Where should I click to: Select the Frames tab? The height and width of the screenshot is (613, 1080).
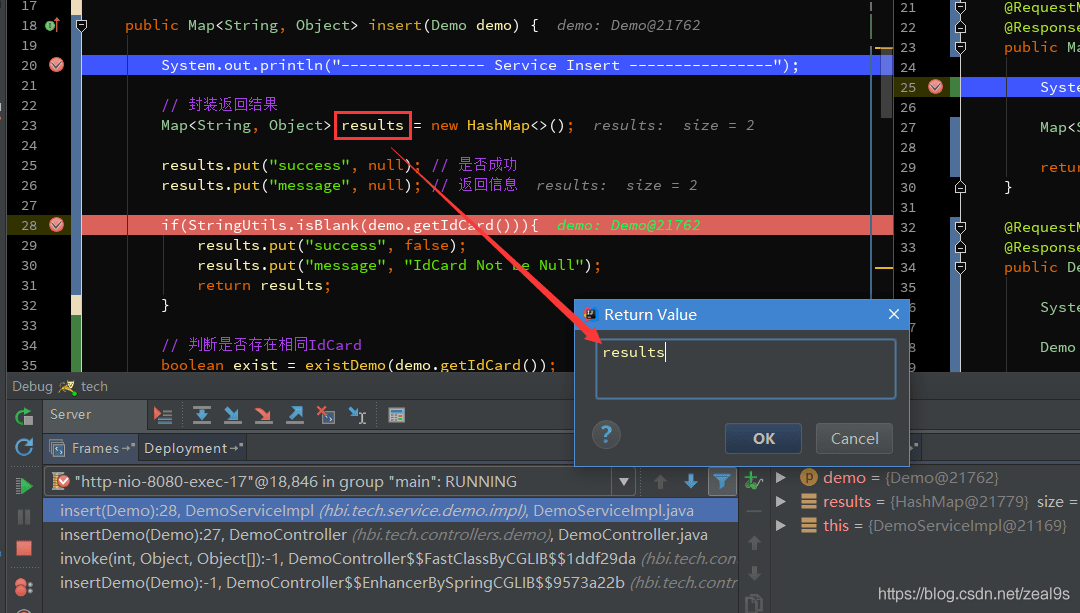[93, 448]
